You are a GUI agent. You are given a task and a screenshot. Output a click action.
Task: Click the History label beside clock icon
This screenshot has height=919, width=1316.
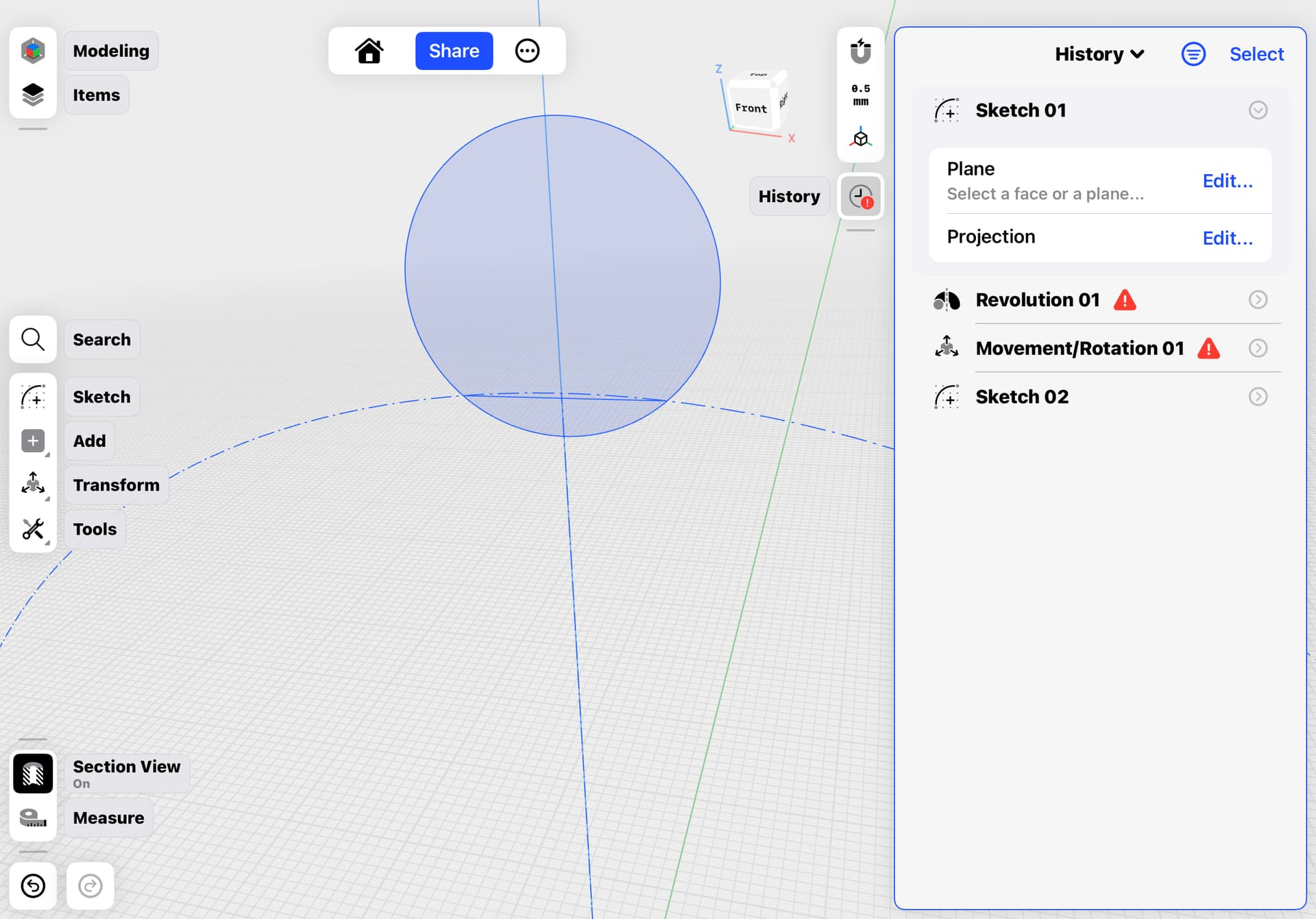pos(789,197)
